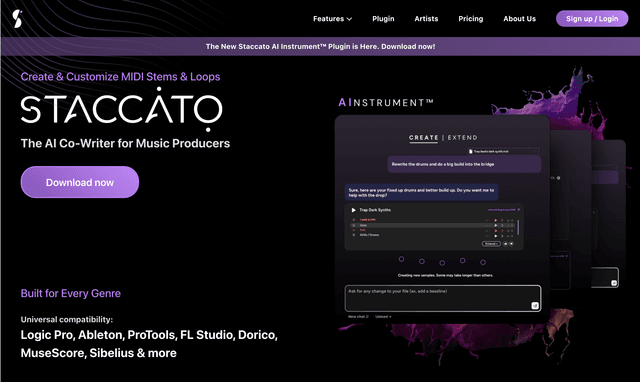Image resolution: width=640 pixels, height=382 pixels.
Task: Click the file icon on the Trap beats attachment chip
Action: (471, 151)
